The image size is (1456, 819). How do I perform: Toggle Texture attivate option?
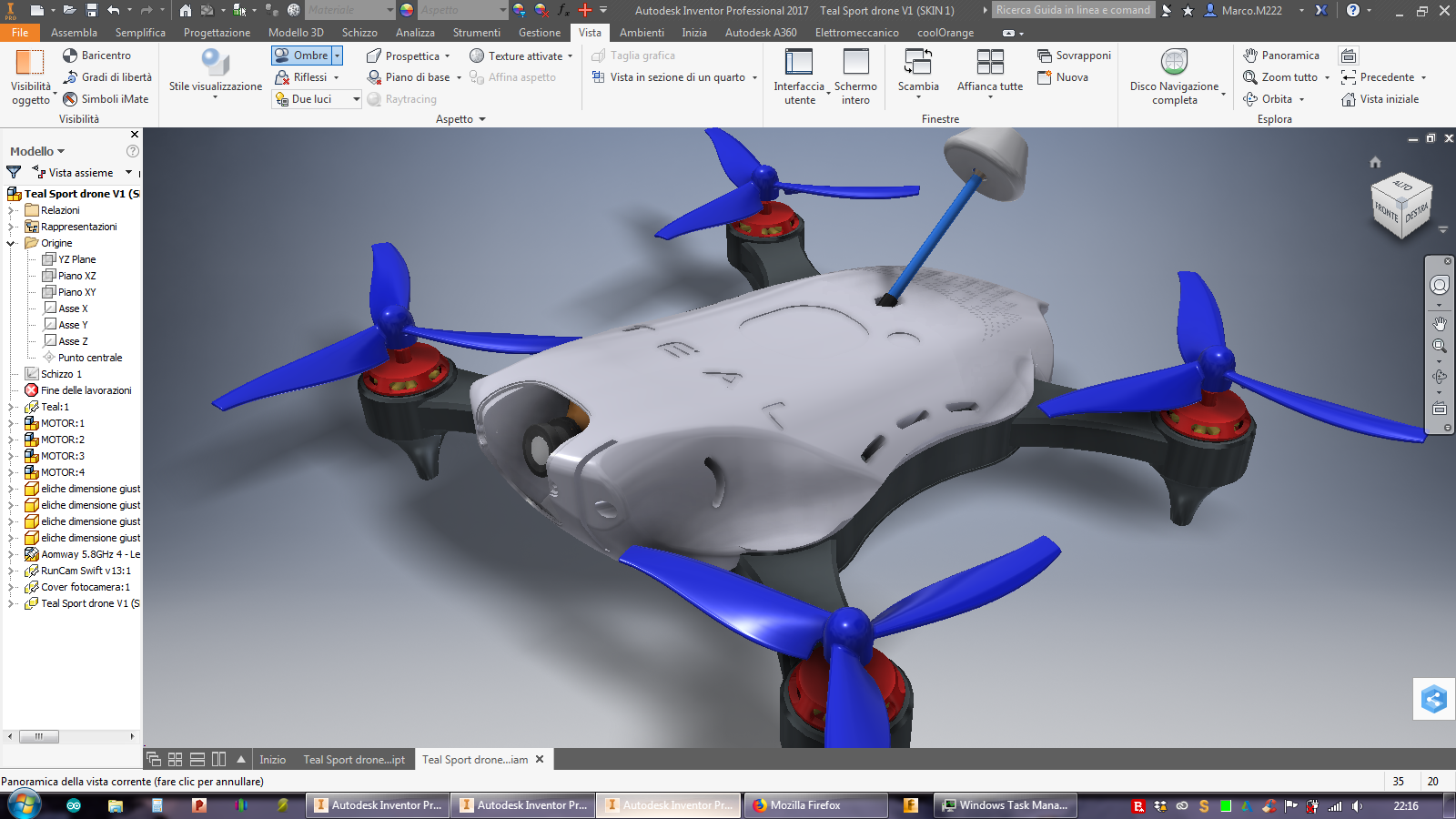(517, 56)
